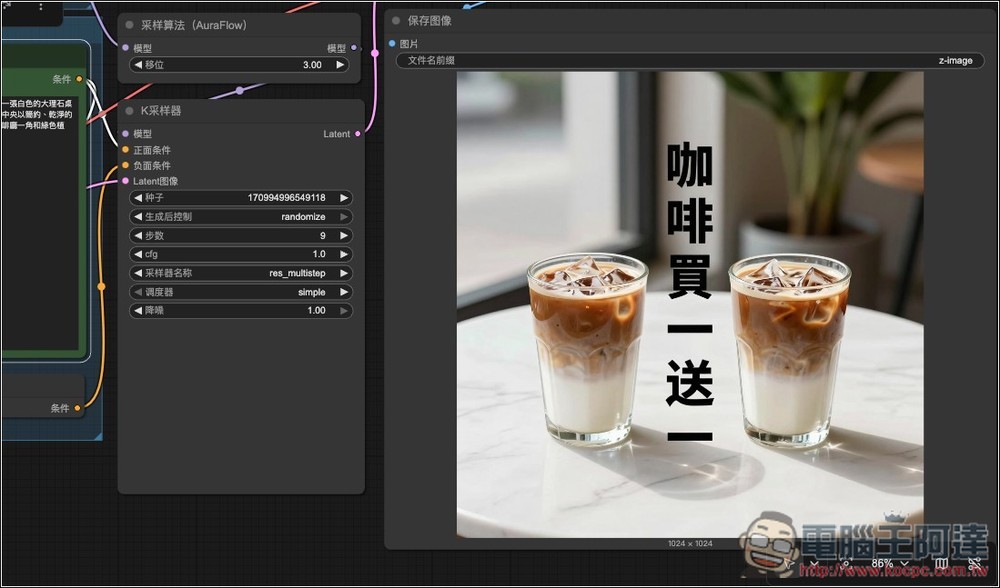Click the 图片 input socket on 保存图像
Screen dimensions: 1000x588
pos(392,44)
